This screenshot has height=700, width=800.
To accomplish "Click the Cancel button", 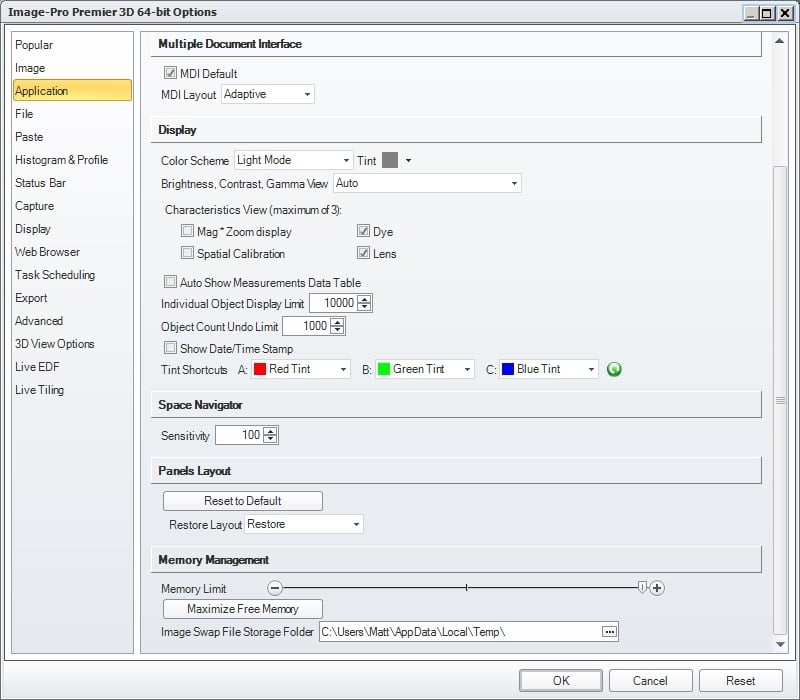I will 650,681.
